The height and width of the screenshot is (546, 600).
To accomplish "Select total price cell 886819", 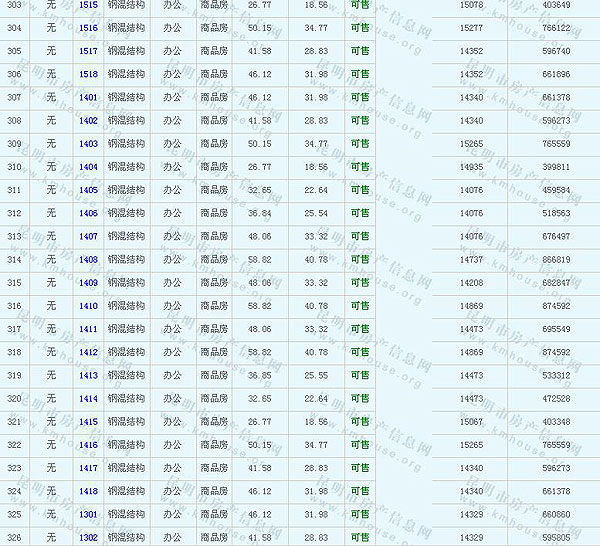I will click(556, 260).
